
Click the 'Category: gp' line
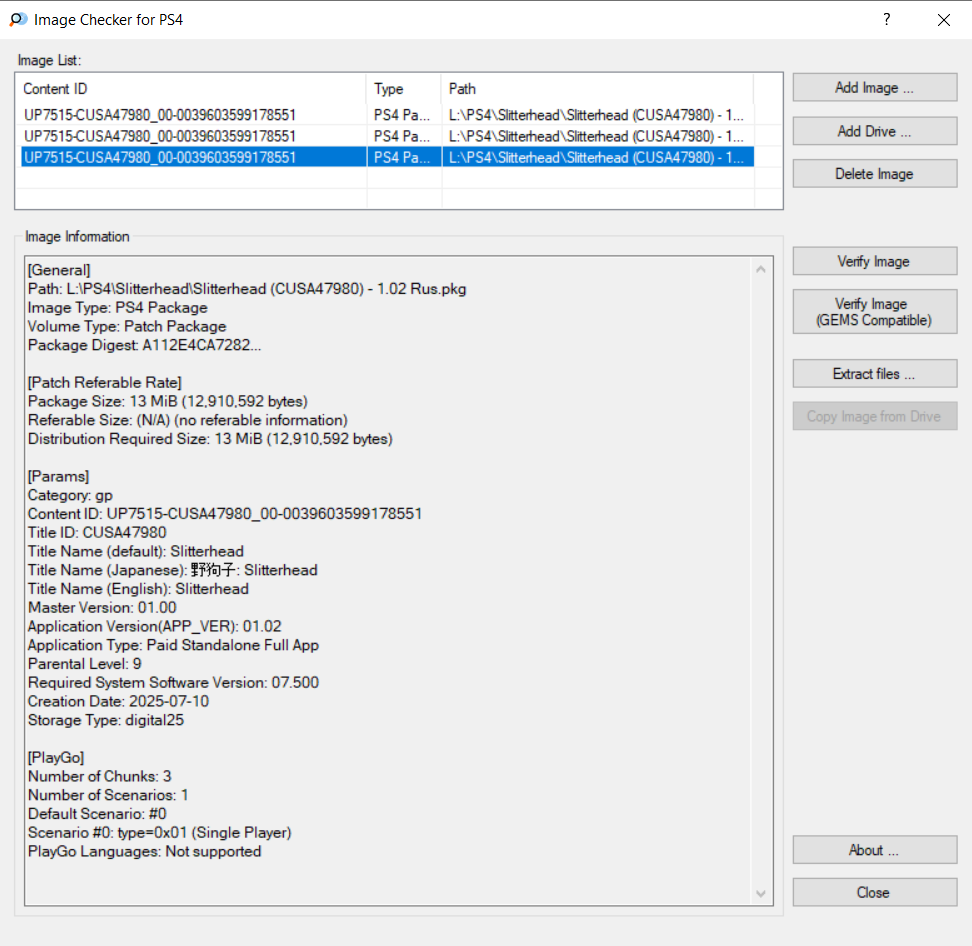(70, 495)
